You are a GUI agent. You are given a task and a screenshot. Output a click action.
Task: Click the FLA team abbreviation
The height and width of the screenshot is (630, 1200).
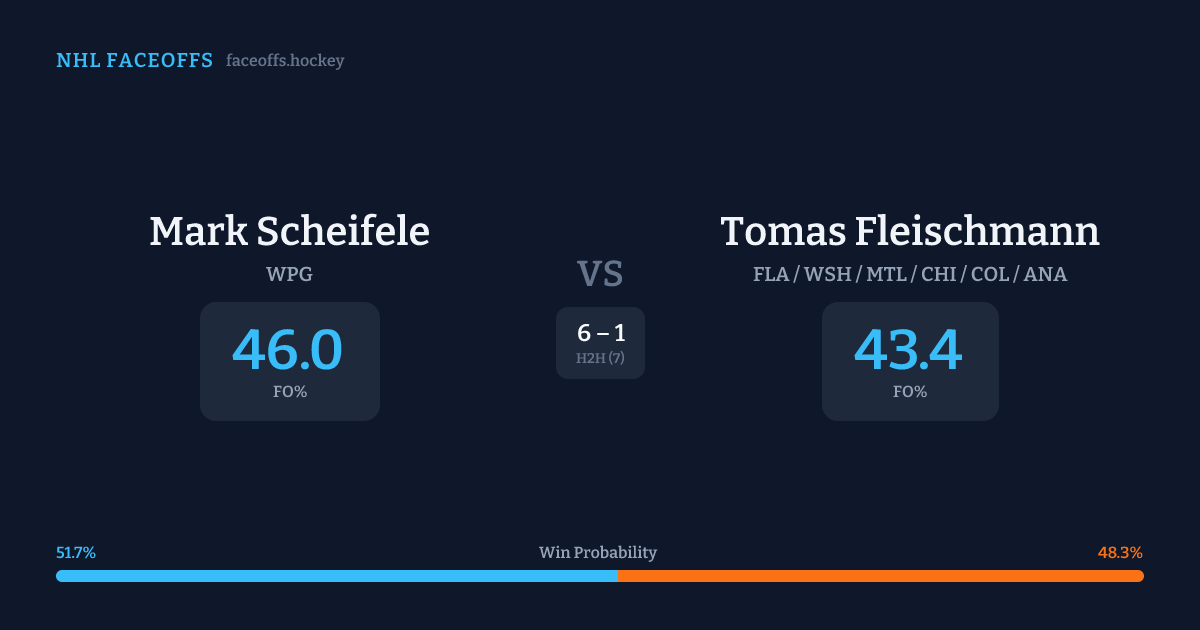(770, 274)
